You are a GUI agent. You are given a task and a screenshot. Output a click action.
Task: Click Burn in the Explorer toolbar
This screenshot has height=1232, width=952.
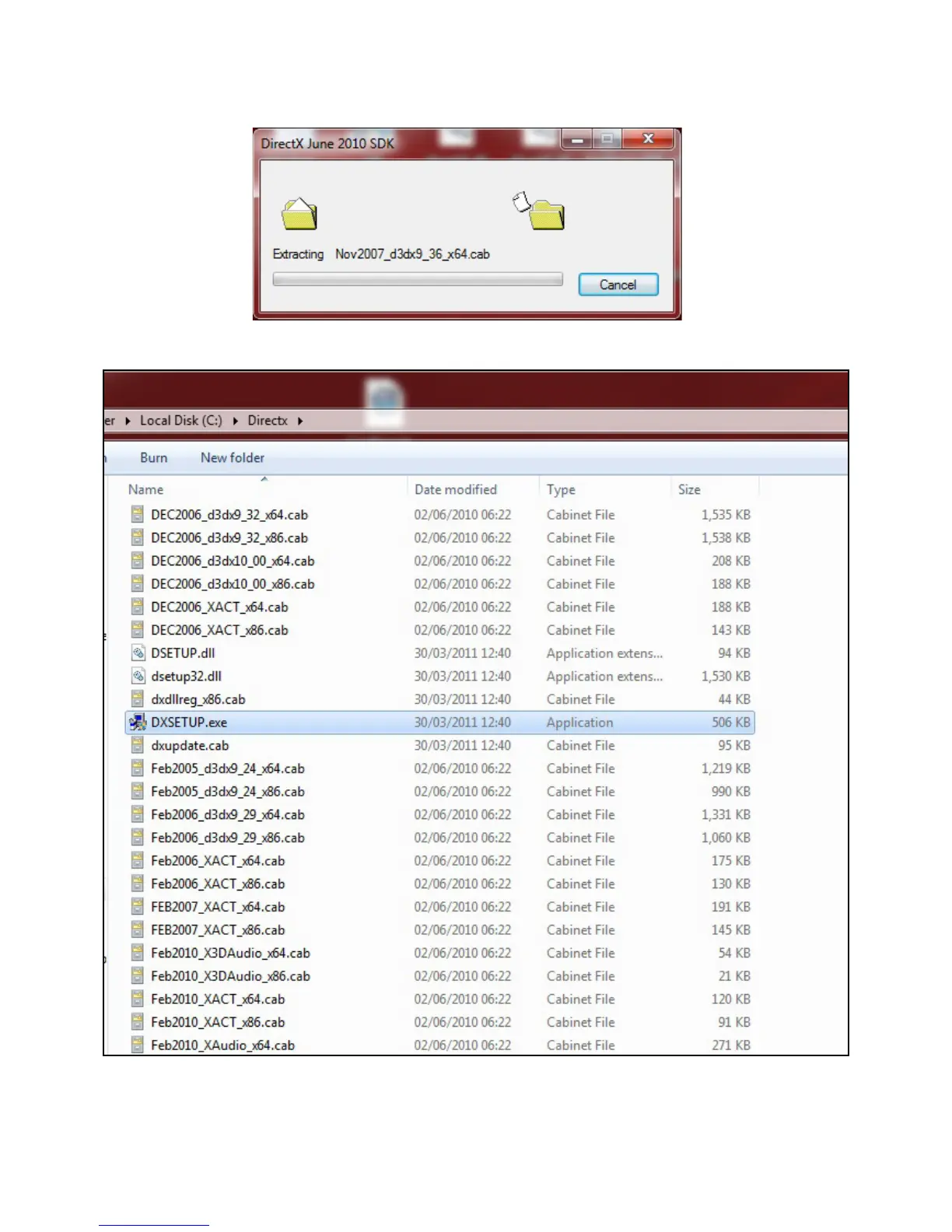point(153,458)
